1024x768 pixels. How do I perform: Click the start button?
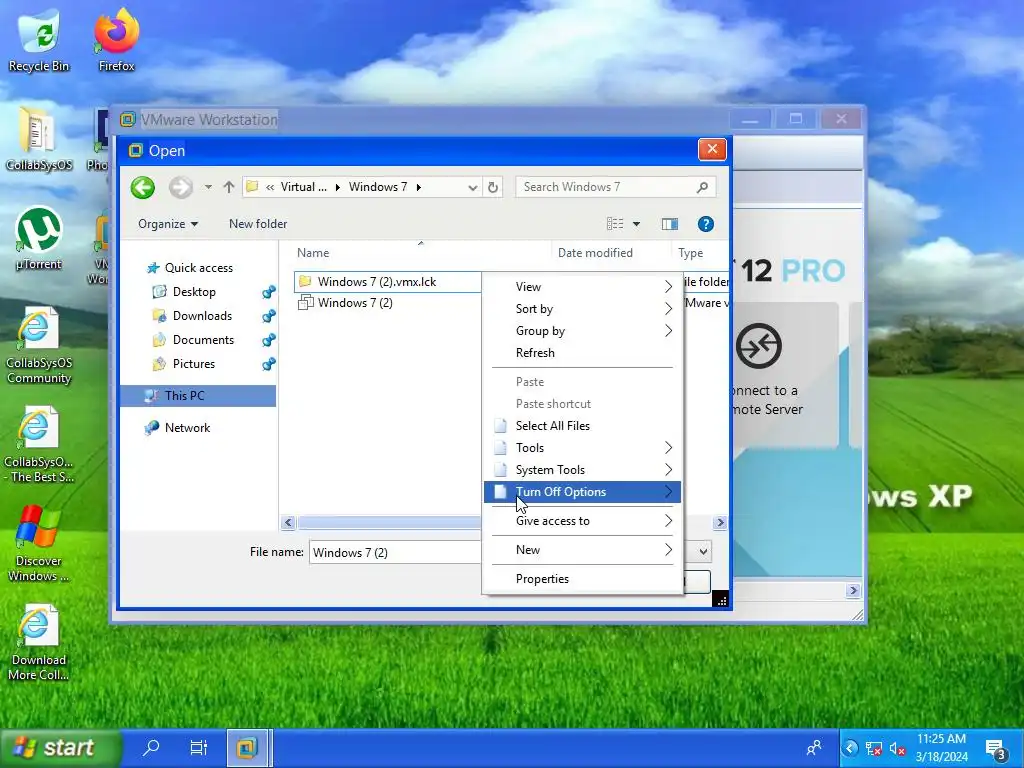coord(60,748)
